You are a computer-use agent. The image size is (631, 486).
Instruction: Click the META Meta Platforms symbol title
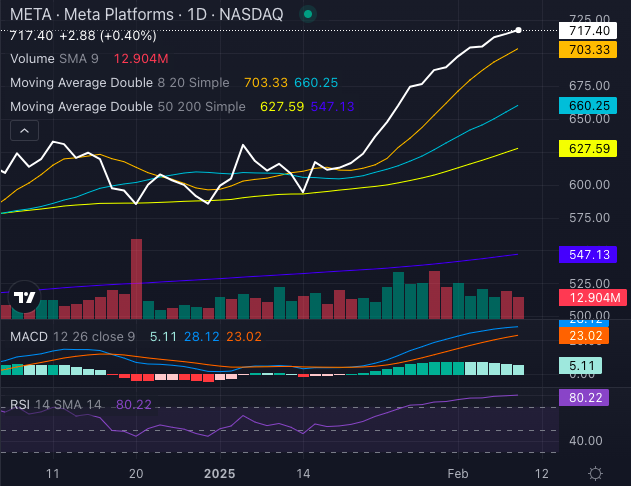click(145, 15)
